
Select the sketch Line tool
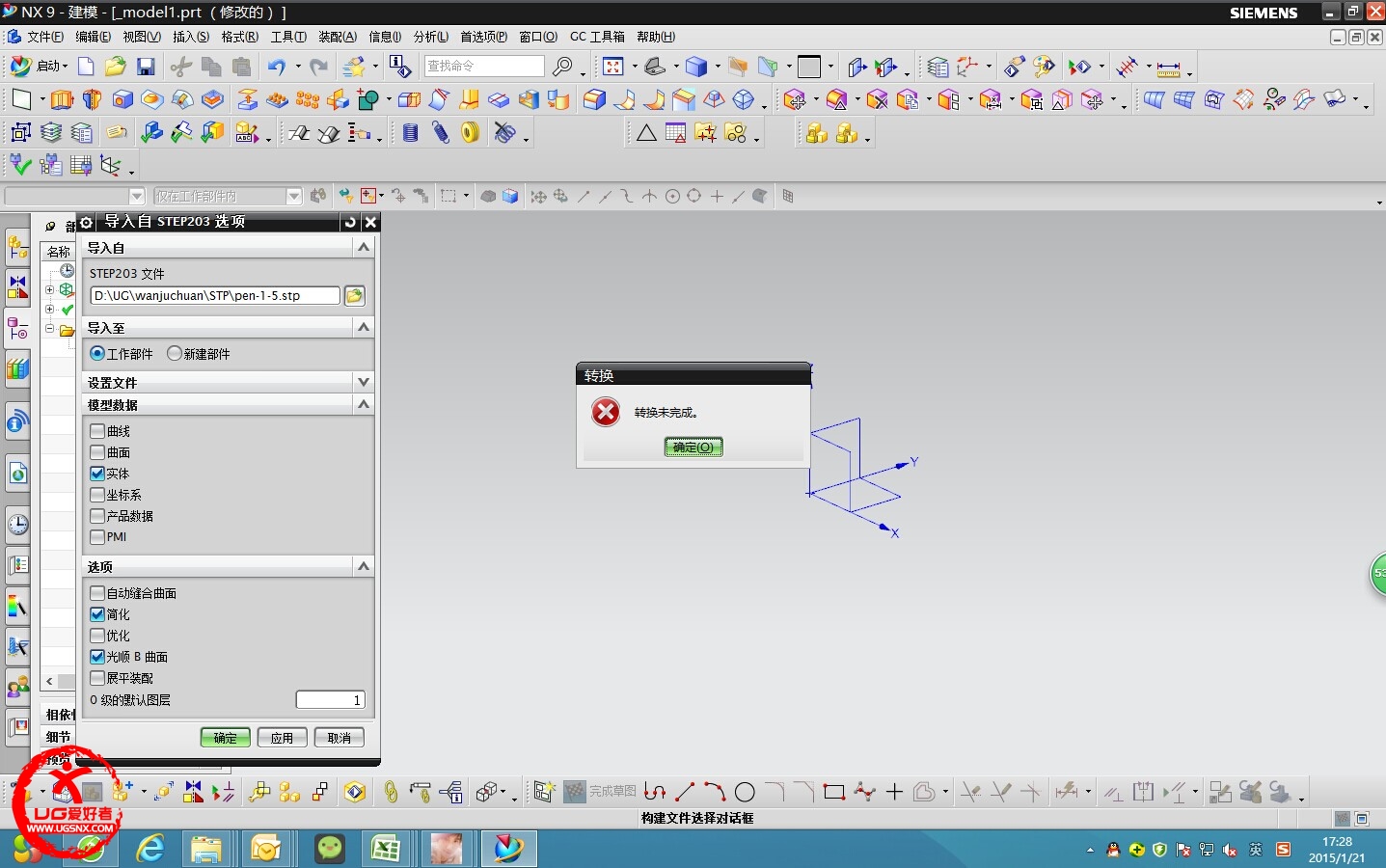685,792
